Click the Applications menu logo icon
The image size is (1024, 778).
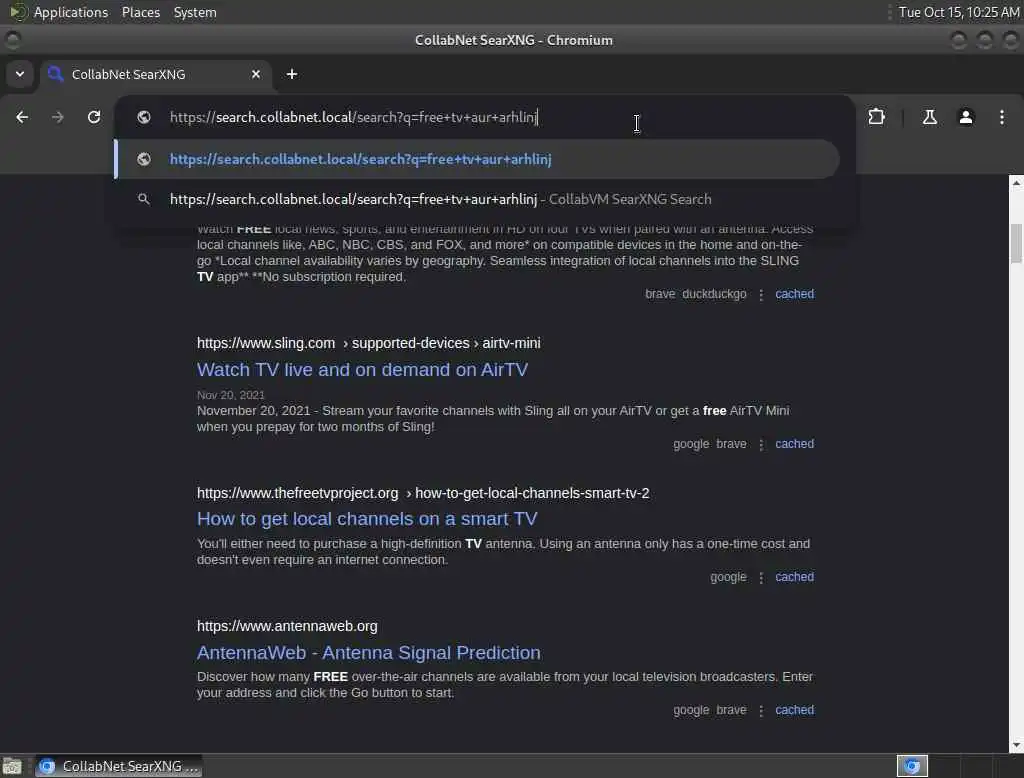click(18, 12)
